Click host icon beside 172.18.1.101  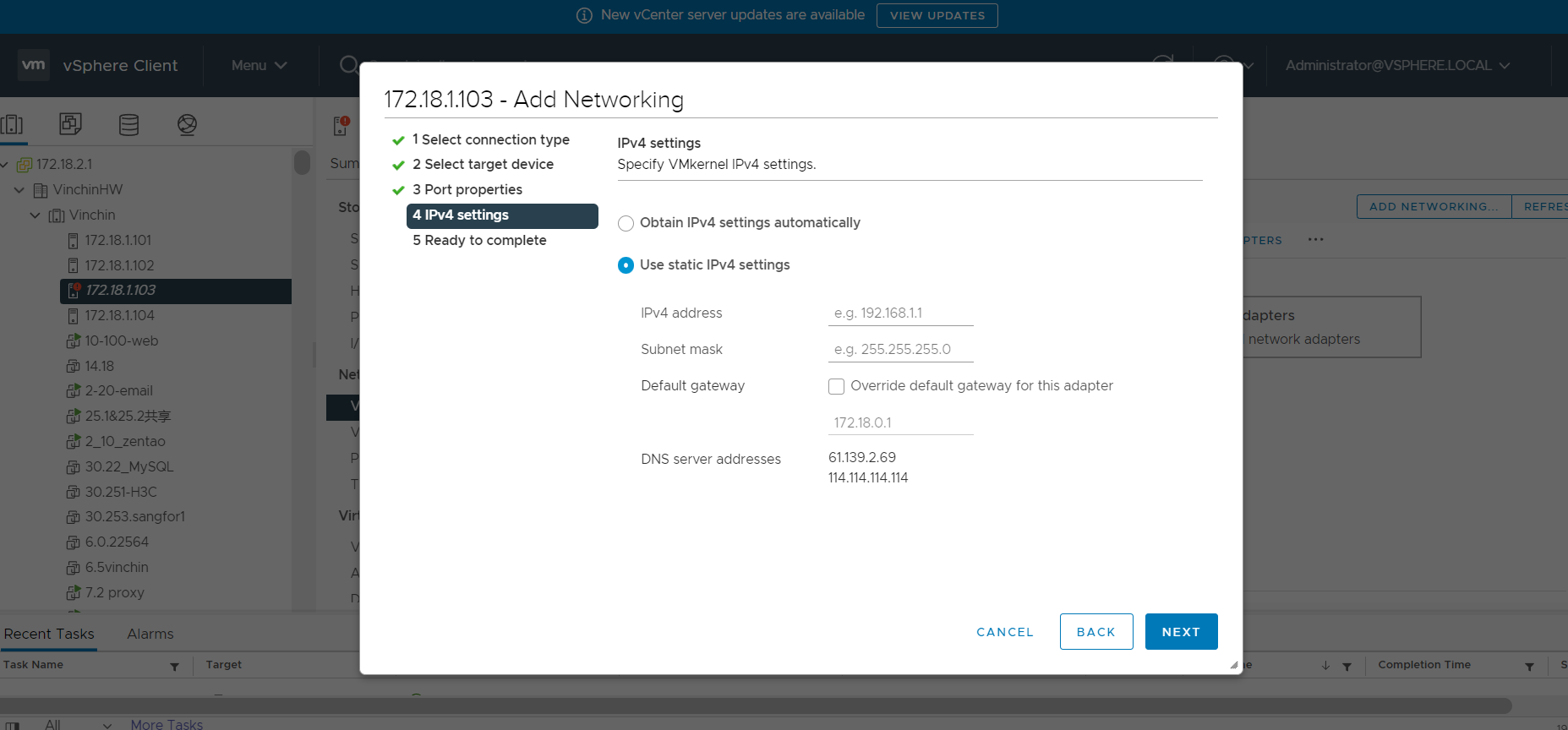73,241
